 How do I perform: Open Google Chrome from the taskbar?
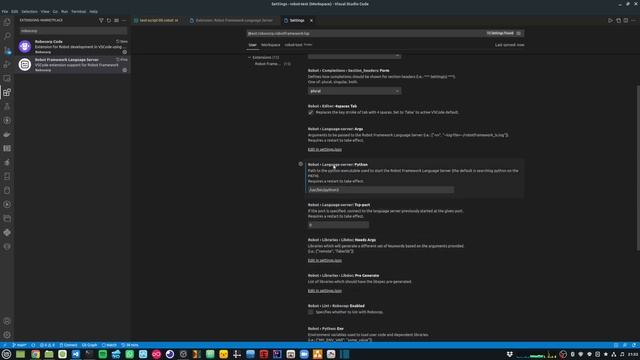[x=35, y=354]
